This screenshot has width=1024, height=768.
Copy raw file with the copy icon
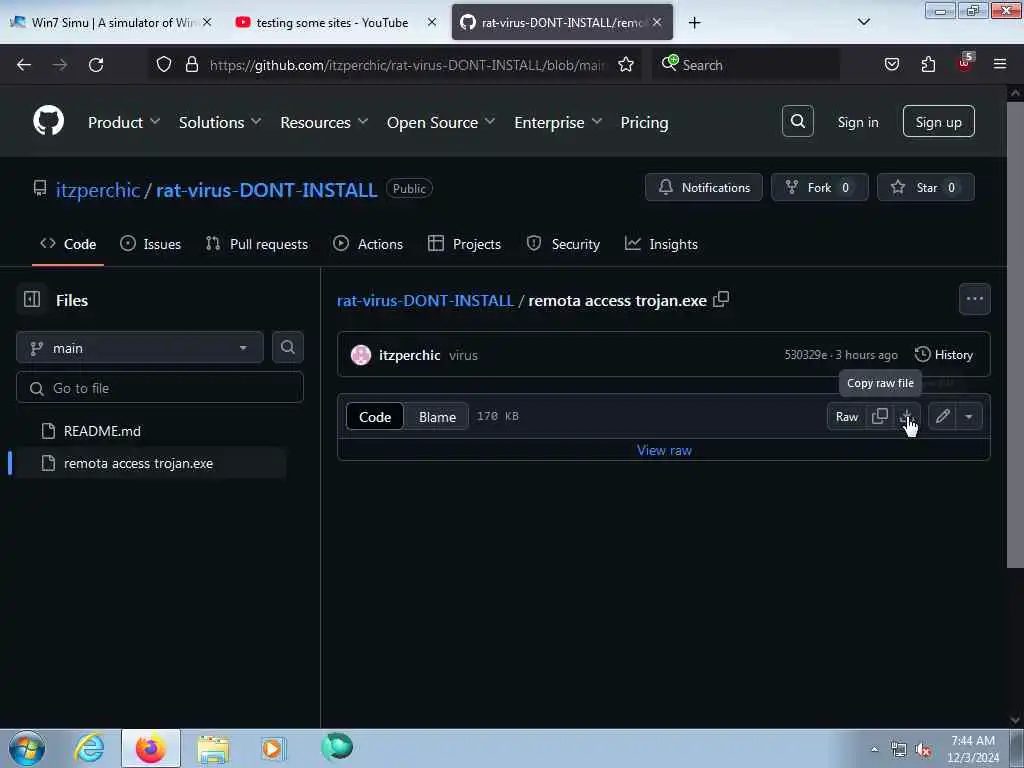[880, 416]
